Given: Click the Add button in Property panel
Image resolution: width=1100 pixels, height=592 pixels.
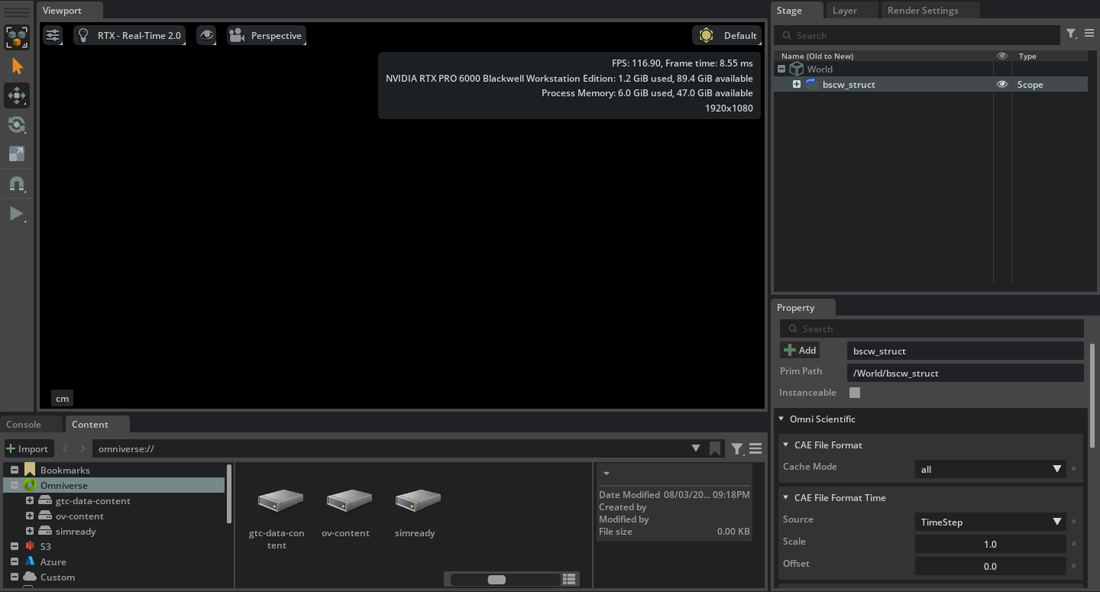Looking at the screenshot, I should pyautogui.click(x=800, y=350).
